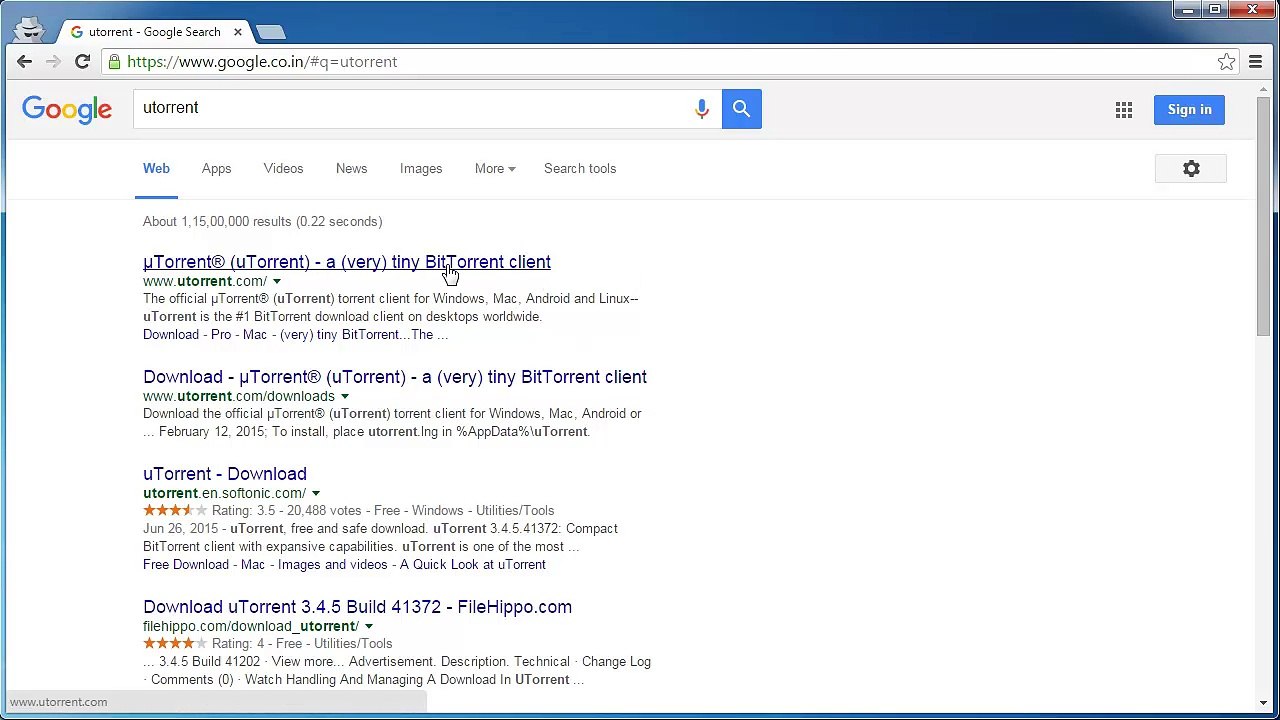Click the (very) tiny BitTorrent...The sitelink
The height and width of the screenshot is (720, 1280).
[364, 335]
